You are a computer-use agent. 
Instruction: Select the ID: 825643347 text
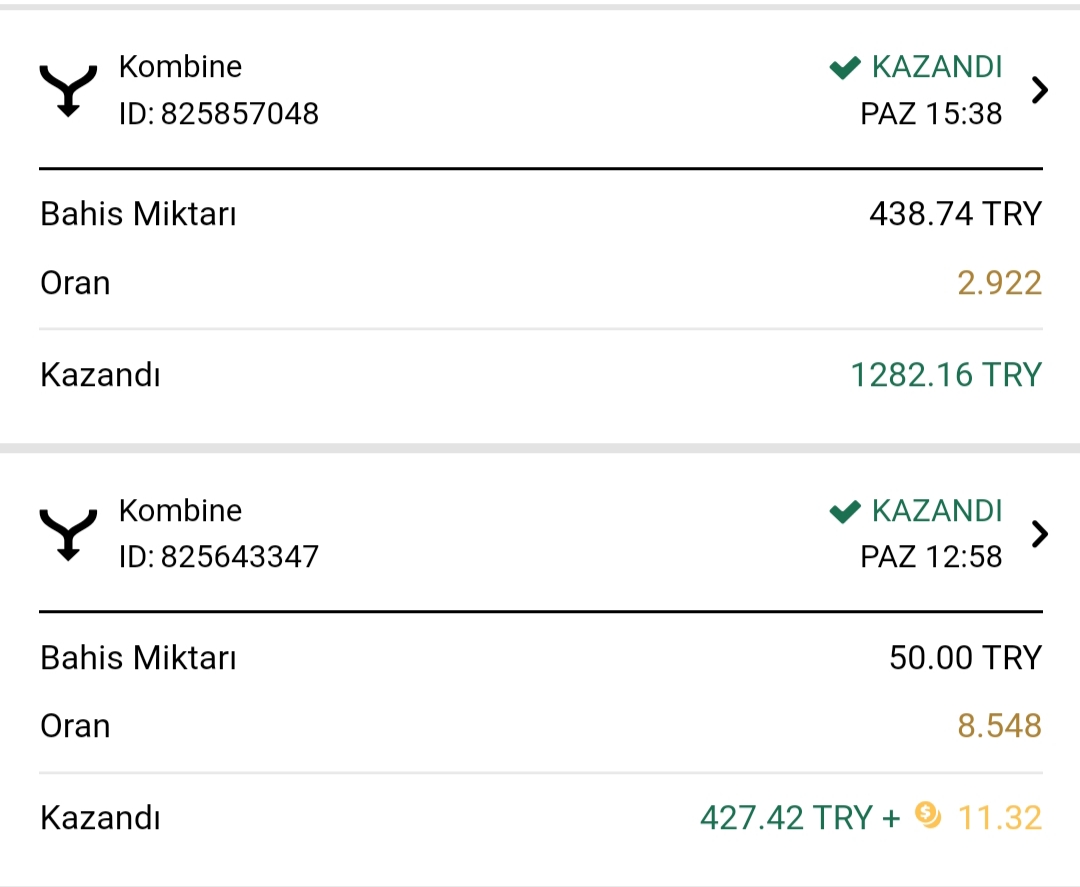click(218, 556)
